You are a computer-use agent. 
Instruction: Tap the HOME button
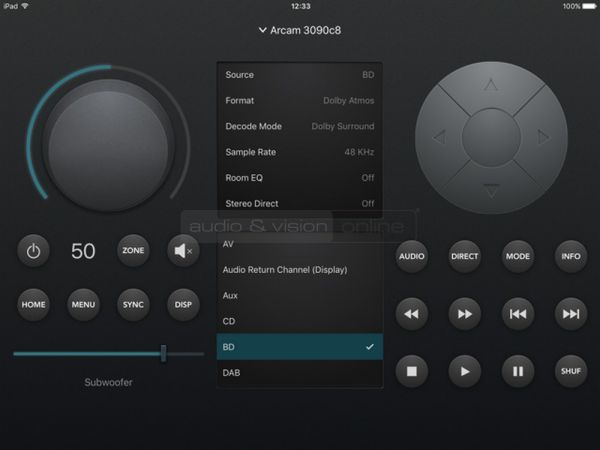pos(33,305)
